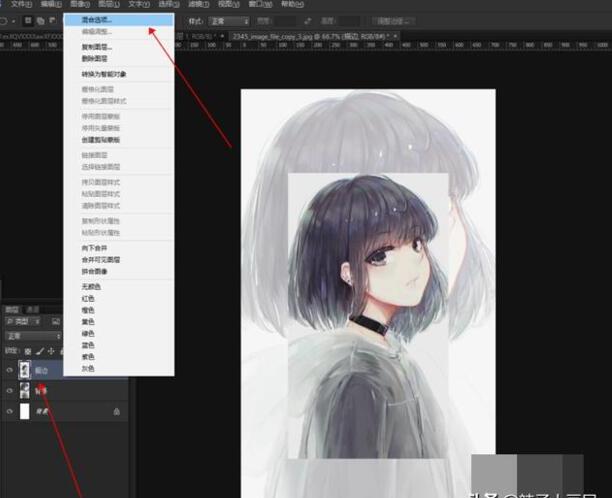Viewport: 612px width, 498px height.
Task: Set layer label color to 红色
Action: (x=119, y=299)
